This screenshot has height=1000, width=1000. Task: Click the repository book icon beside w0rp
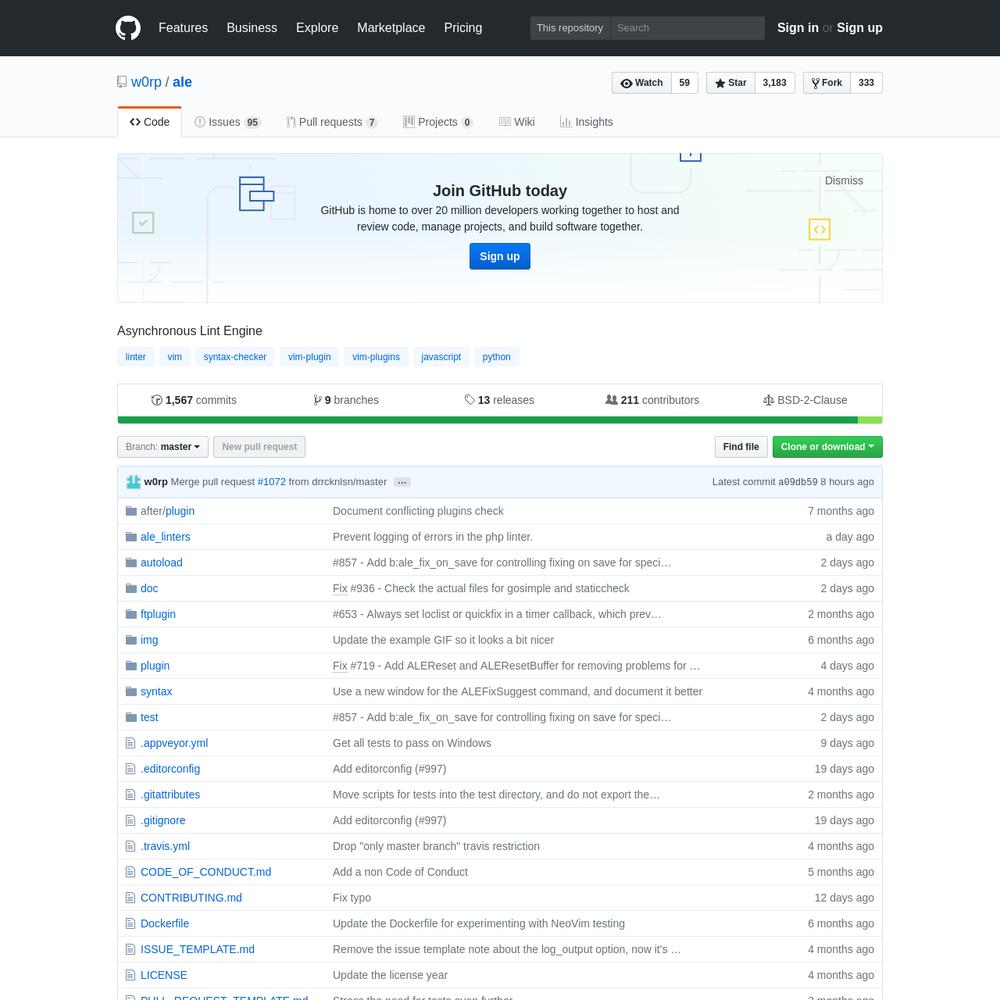pyautogui.click(x=122, y=82)
